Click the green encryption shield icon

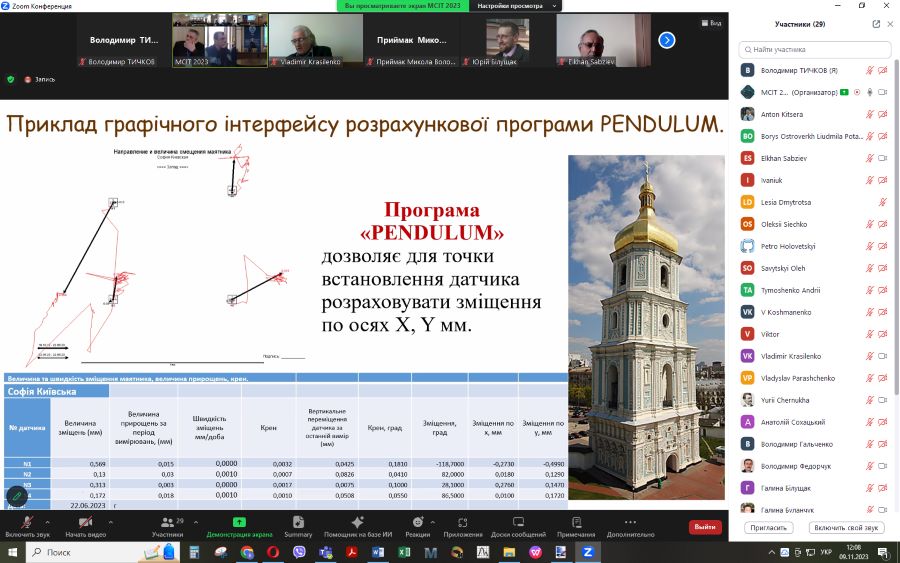click(10, 79)
